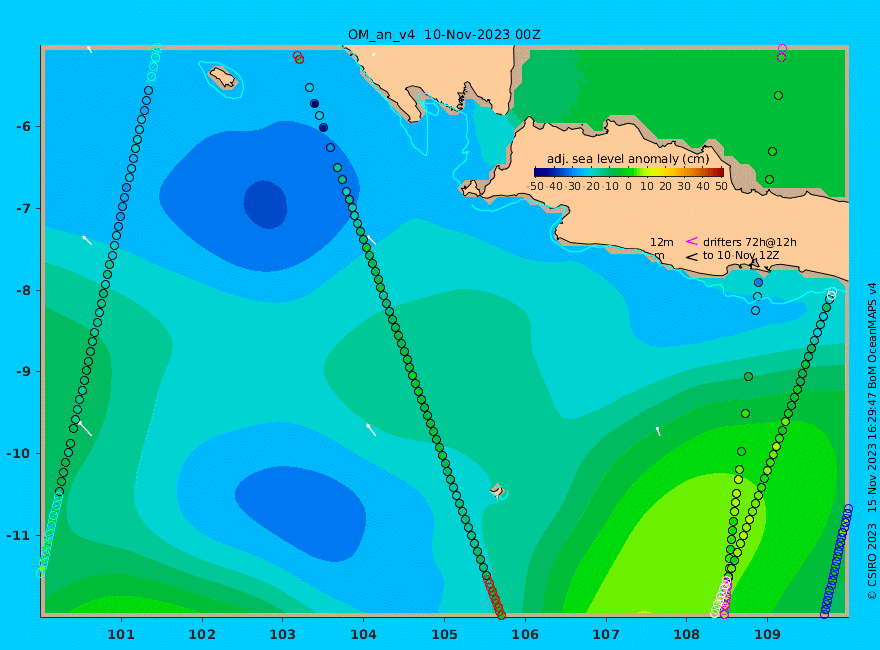Click longitude axis label 107
This screenshot has height=650, width=880.
pos(606,634)
